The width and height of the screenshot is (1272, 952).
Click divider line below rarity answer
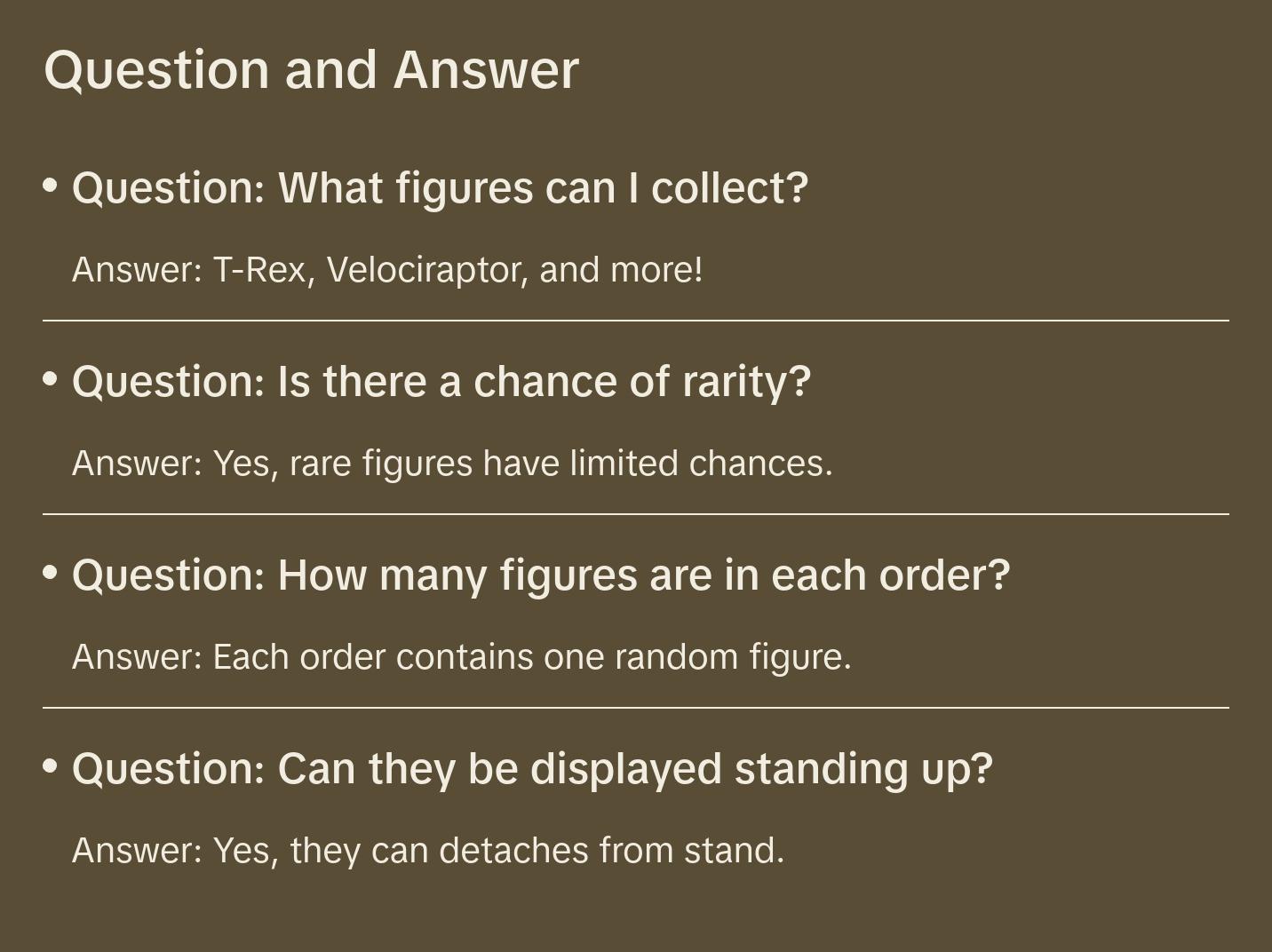636,514
